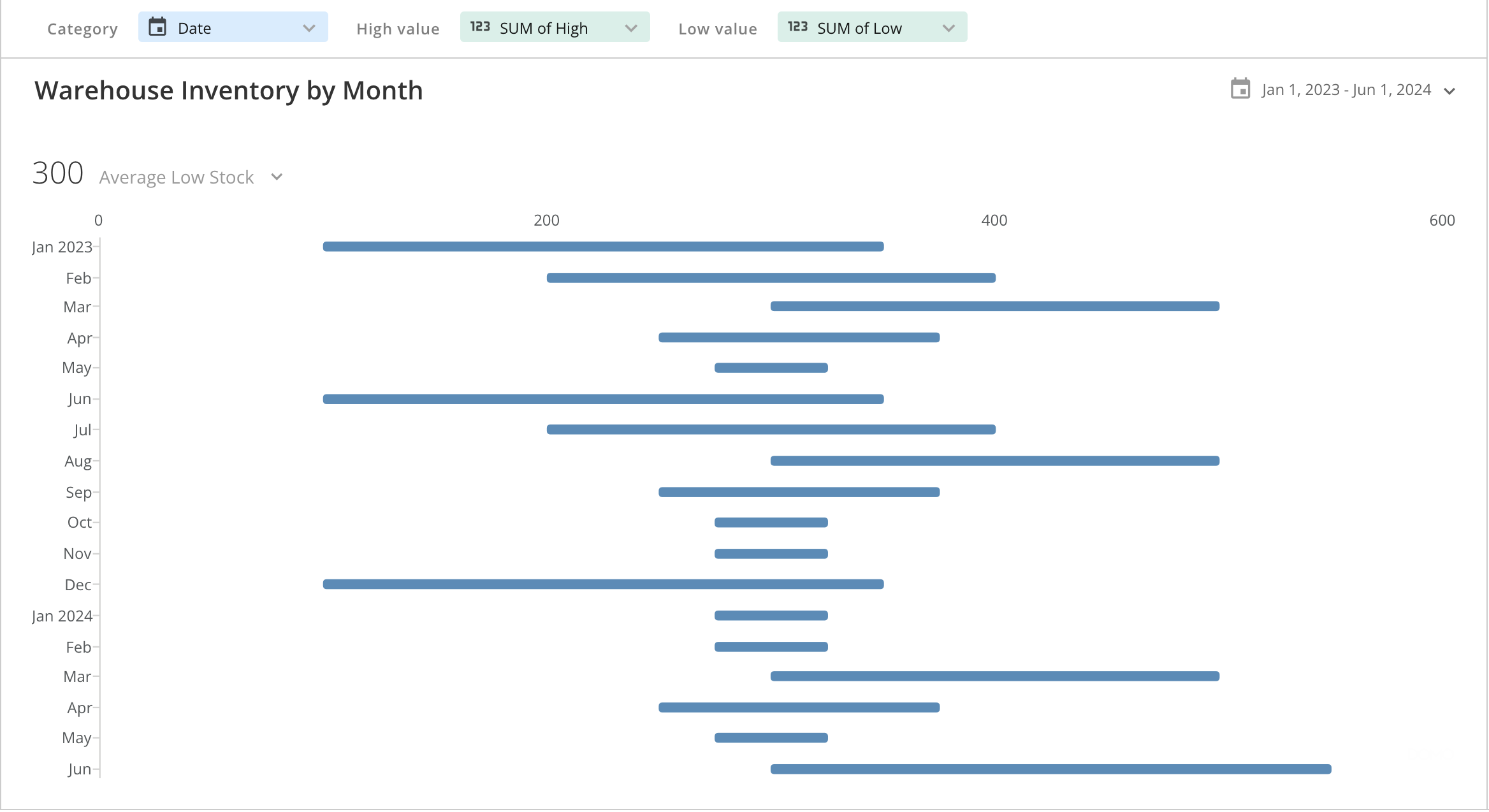
Task: Click the Average Low Stock label
Action: pyautogui.click(x=177, y=177)
